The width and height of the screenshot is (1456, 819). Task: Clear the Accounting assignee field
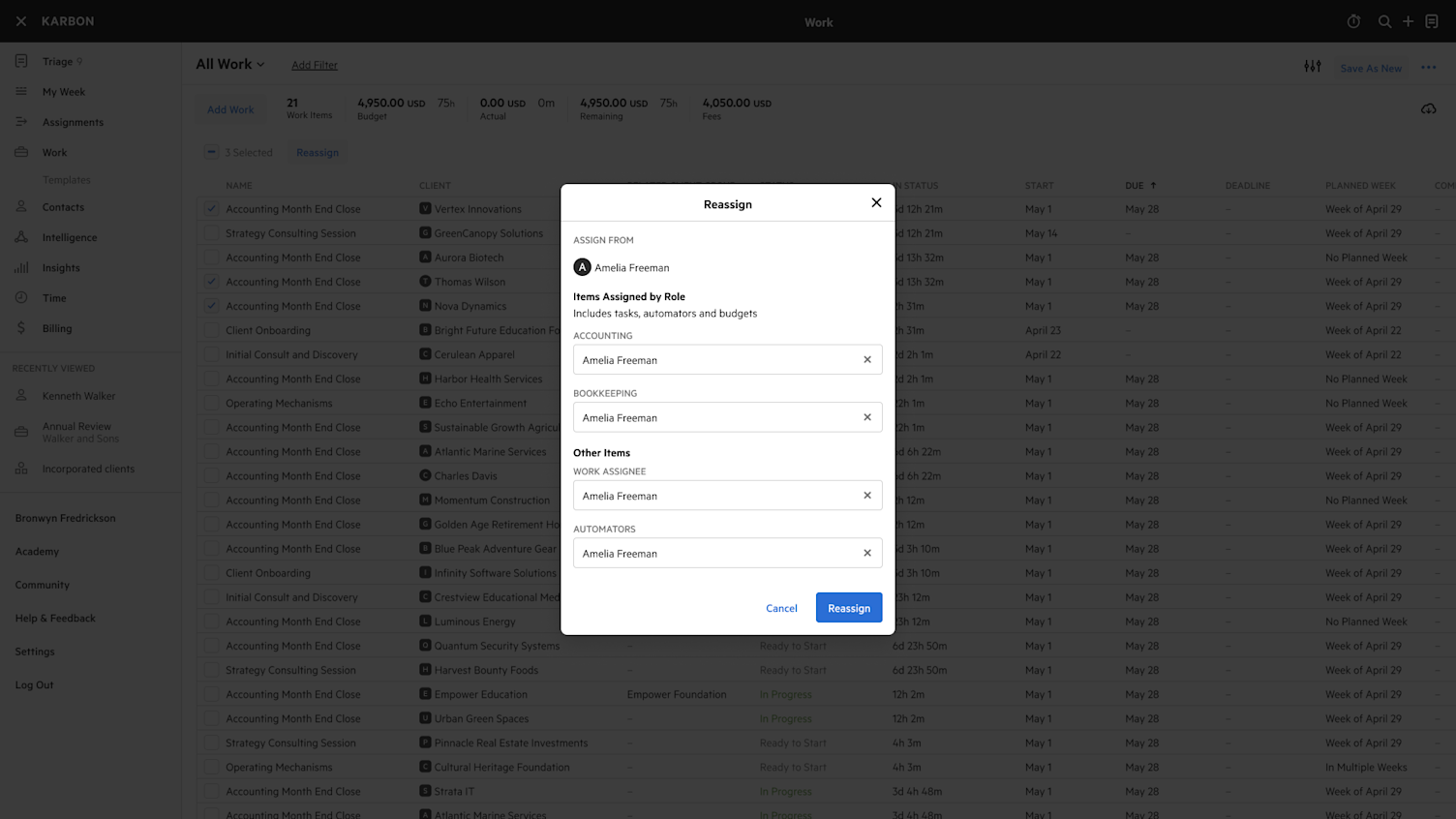pos(867,359)
